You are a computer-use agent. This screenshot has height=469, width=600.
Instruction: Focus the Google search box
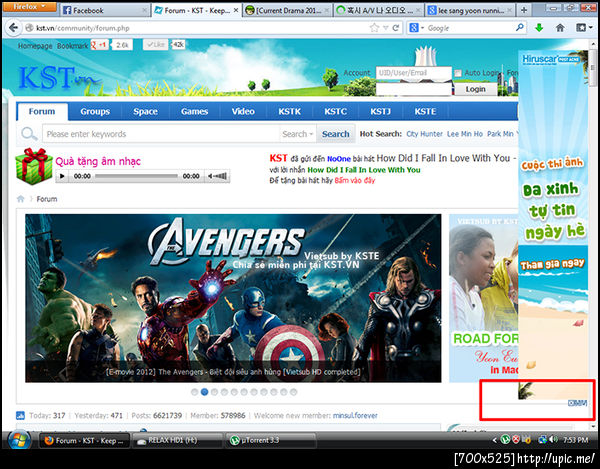tap(470, 28)
